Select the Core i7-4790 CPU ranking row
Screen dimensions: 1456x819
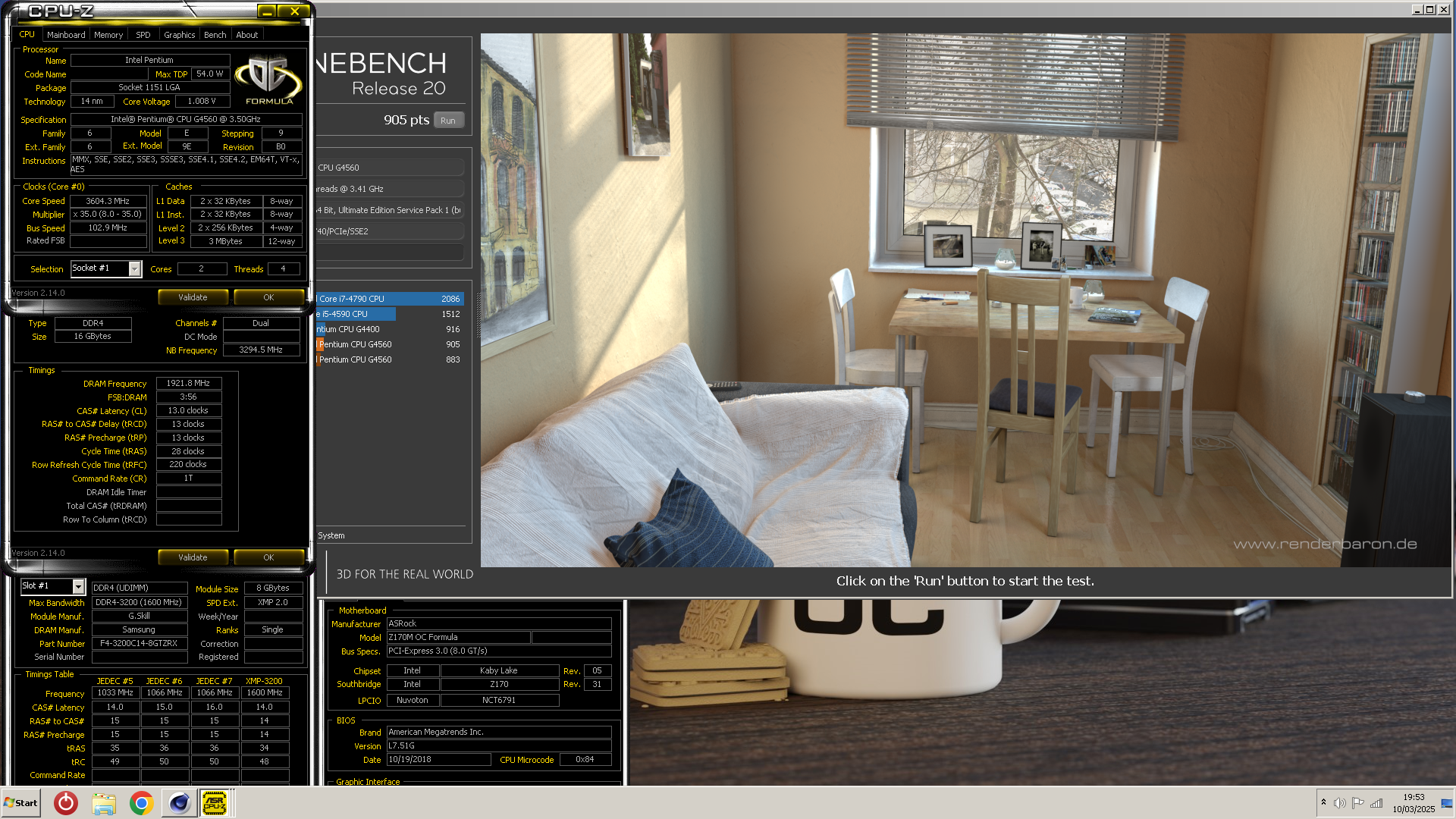coord(389,299)
